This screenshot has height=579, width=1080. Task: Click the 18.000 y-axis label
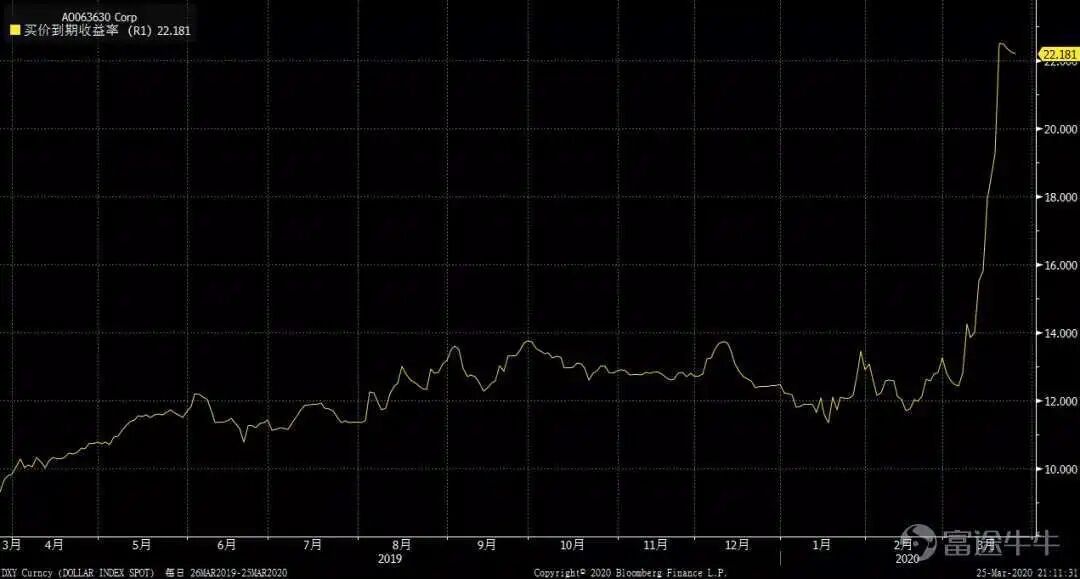click(x=1059, y=198)
